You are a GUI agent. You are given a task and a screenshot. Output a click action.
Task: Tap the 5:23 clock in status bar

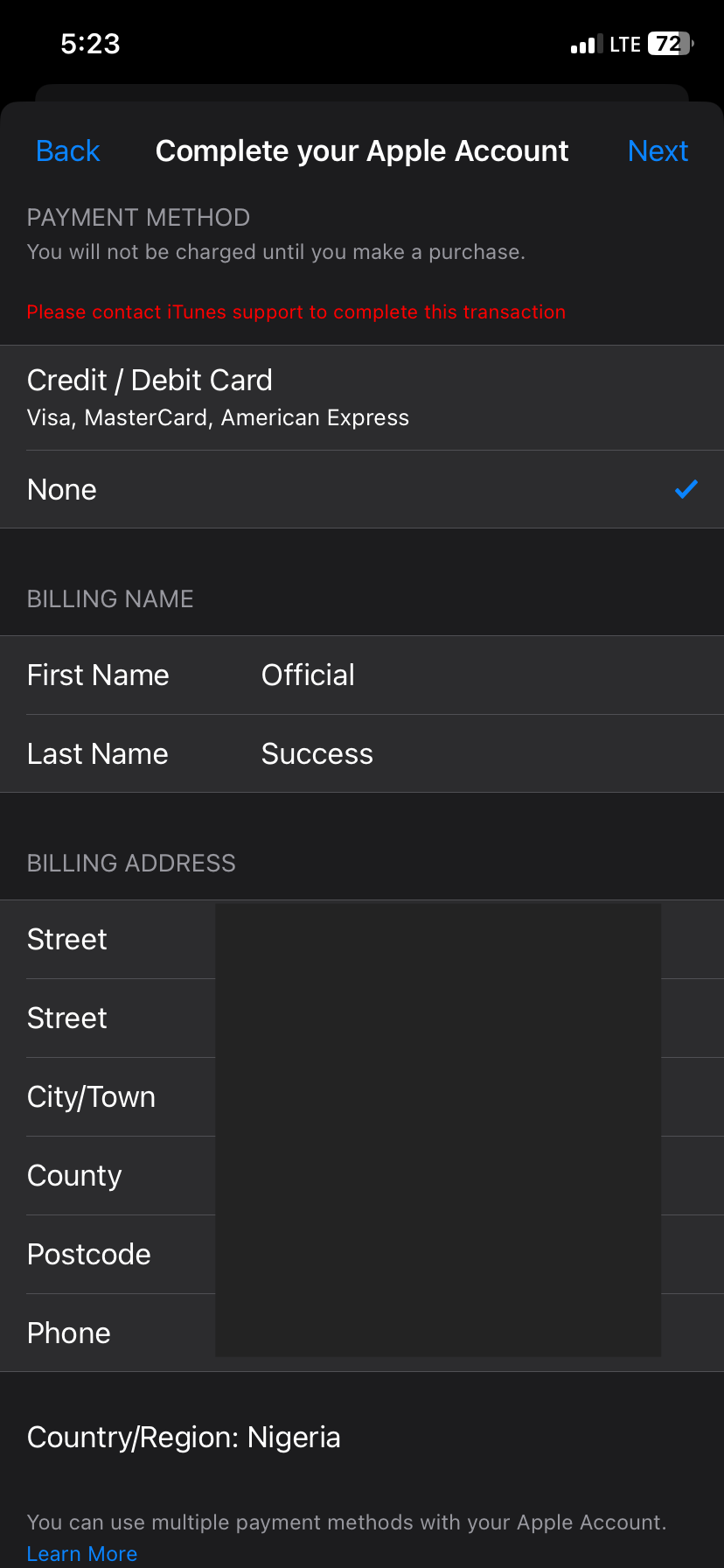90,44
